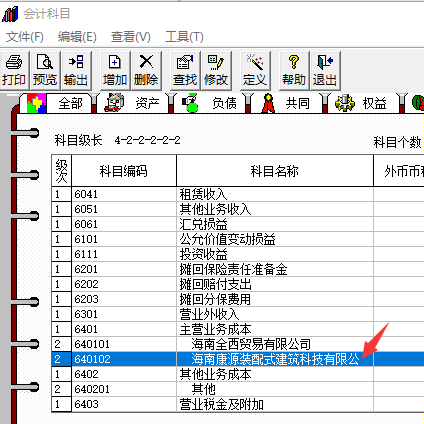Click the 修改 modify icon

(216, 71)
